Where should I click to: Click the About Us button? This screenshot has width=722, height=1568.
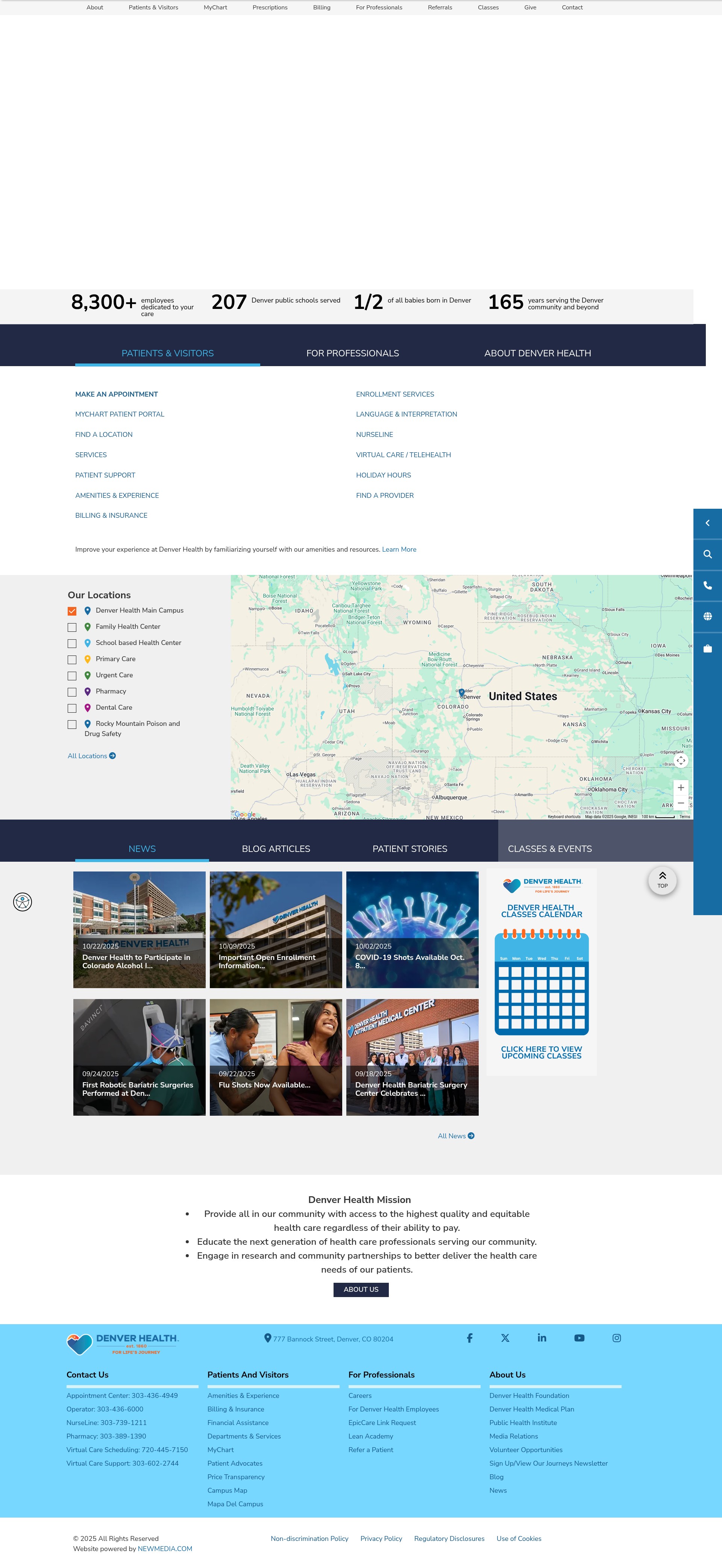click(x=361, y=1289)
